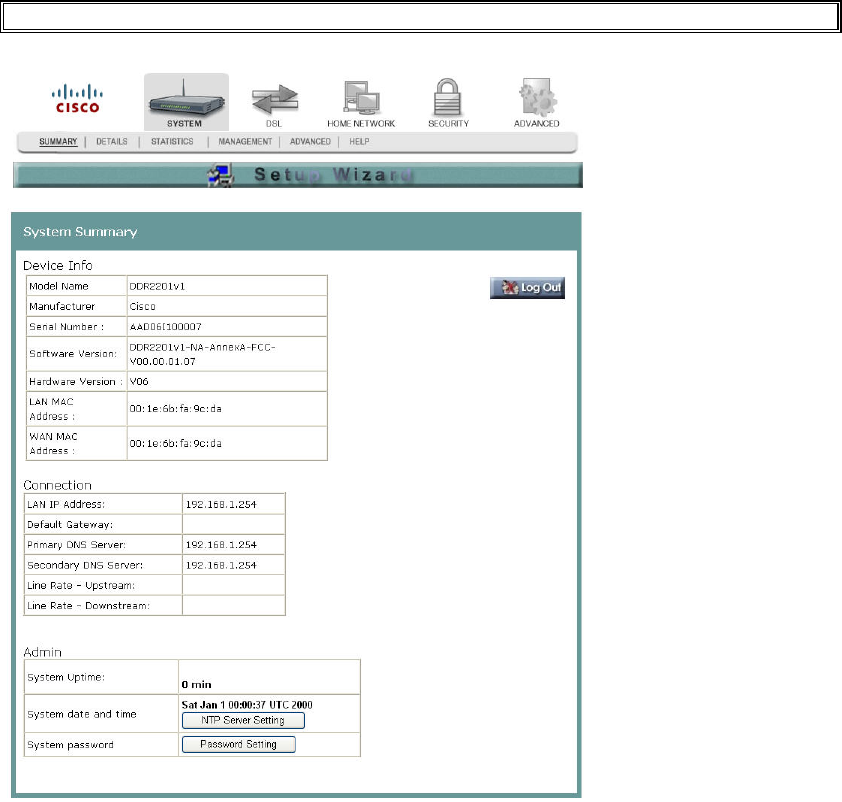Open the Home Network computers icon
Image resolution: width=842 pixels, height=802 pixels.
coord(361,98)
